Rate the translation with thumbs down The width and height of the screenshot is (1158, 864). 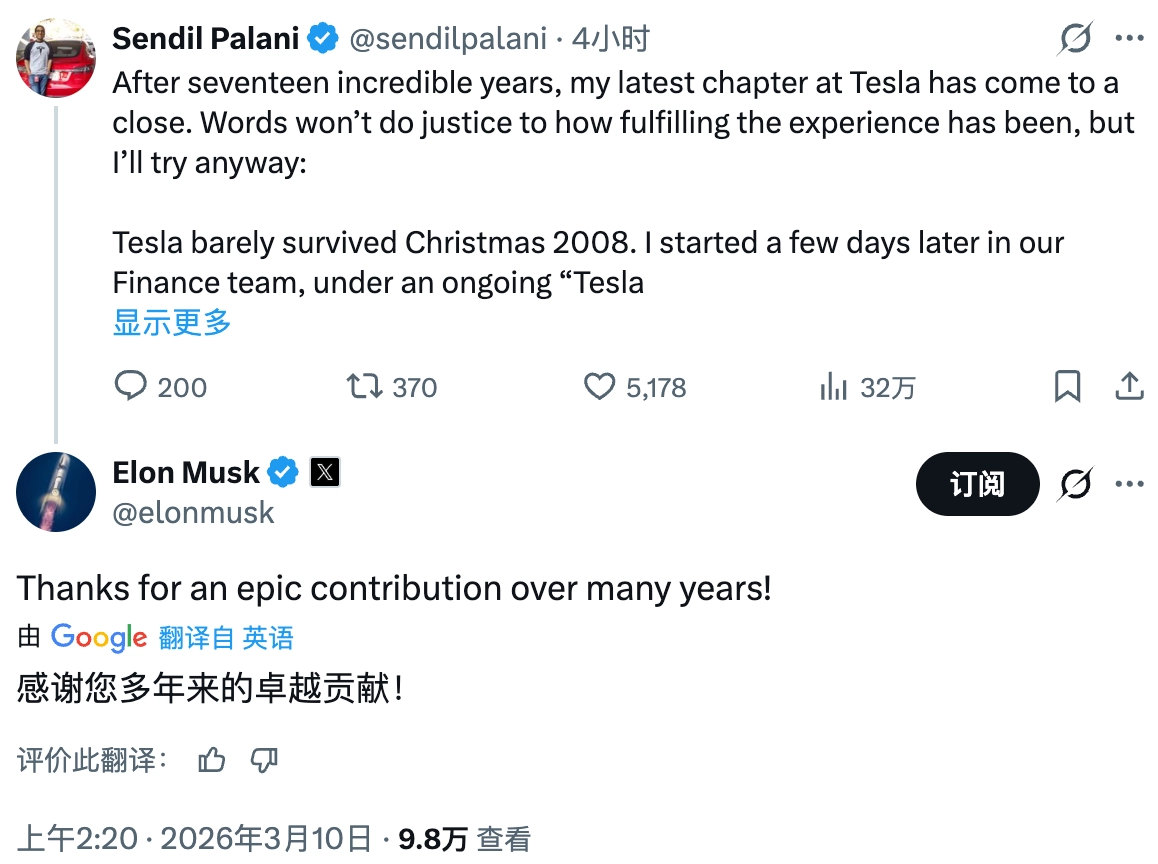click(x=263, y=760)
